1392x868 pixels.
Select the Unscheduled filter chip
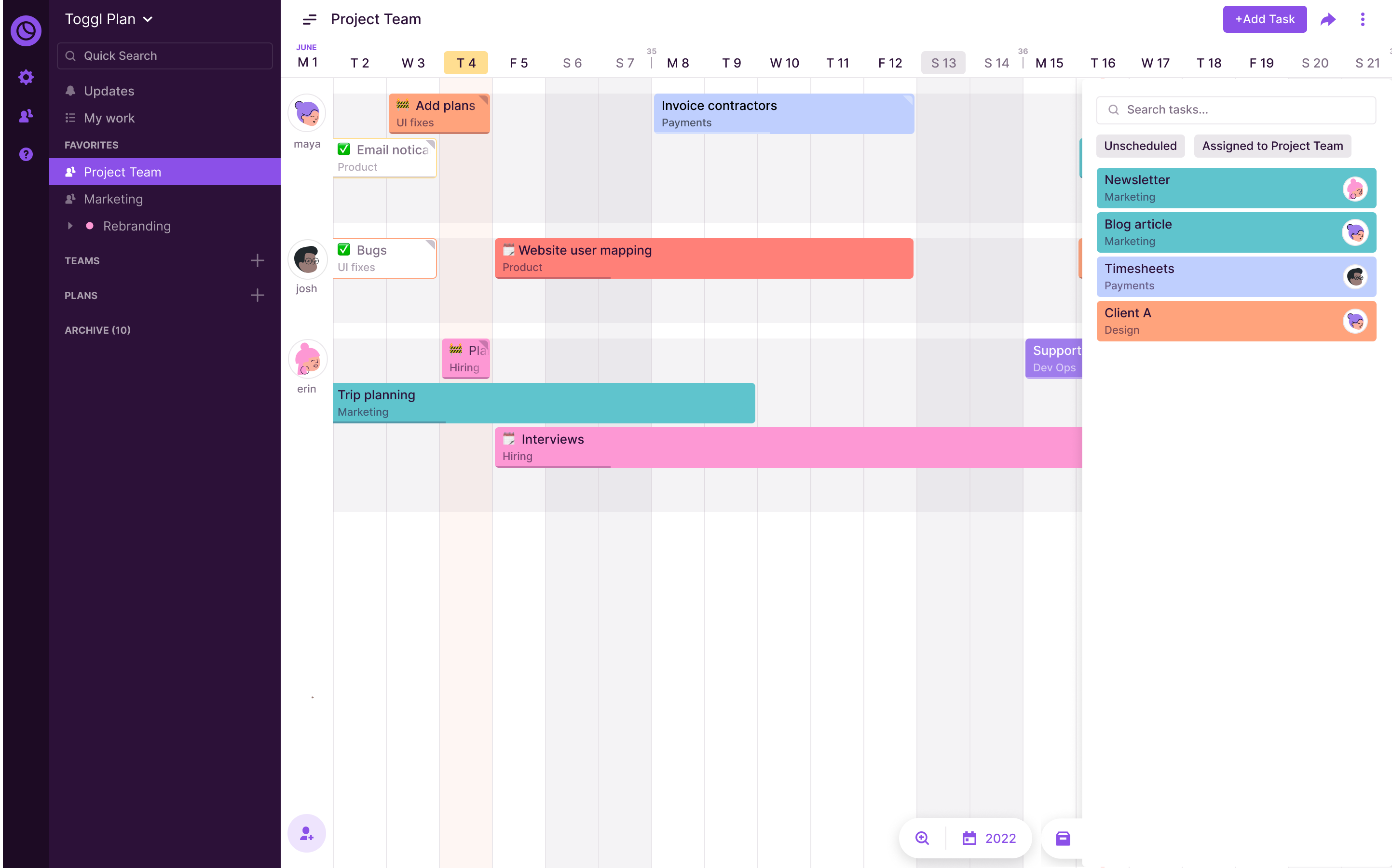coord(1140,146)
